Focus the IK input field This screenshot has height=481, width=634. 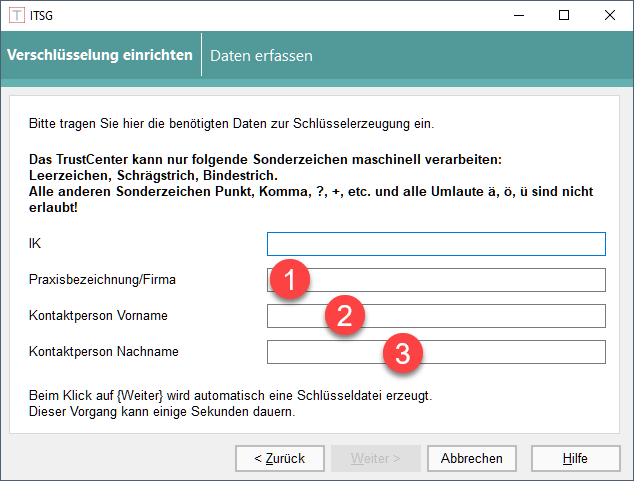(x=436, y=244)
